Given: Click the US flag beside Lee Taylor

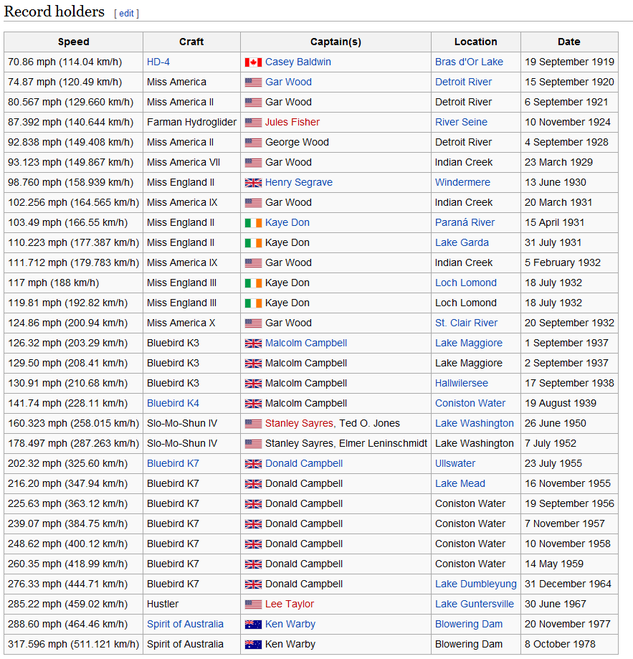Looking at the screenshot, I should (253, 604).
